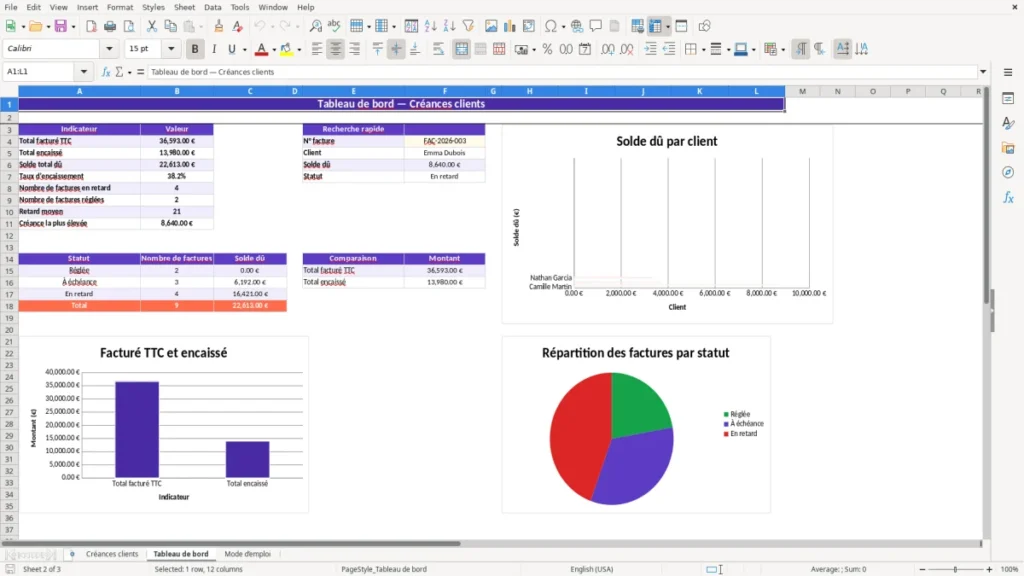Switch to Créances clients sheet tab

[112, 554]
